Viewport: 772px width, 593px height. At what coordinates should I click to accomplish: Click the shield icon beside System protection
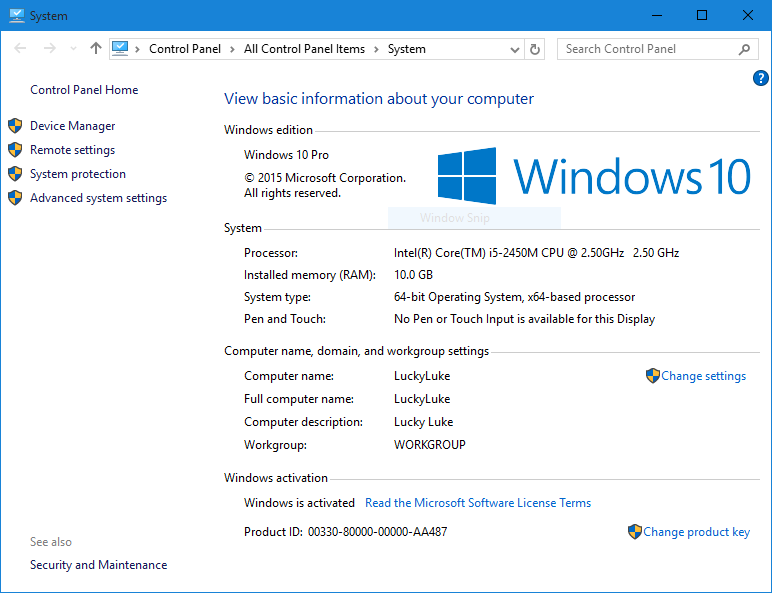[x=14, y=174]
